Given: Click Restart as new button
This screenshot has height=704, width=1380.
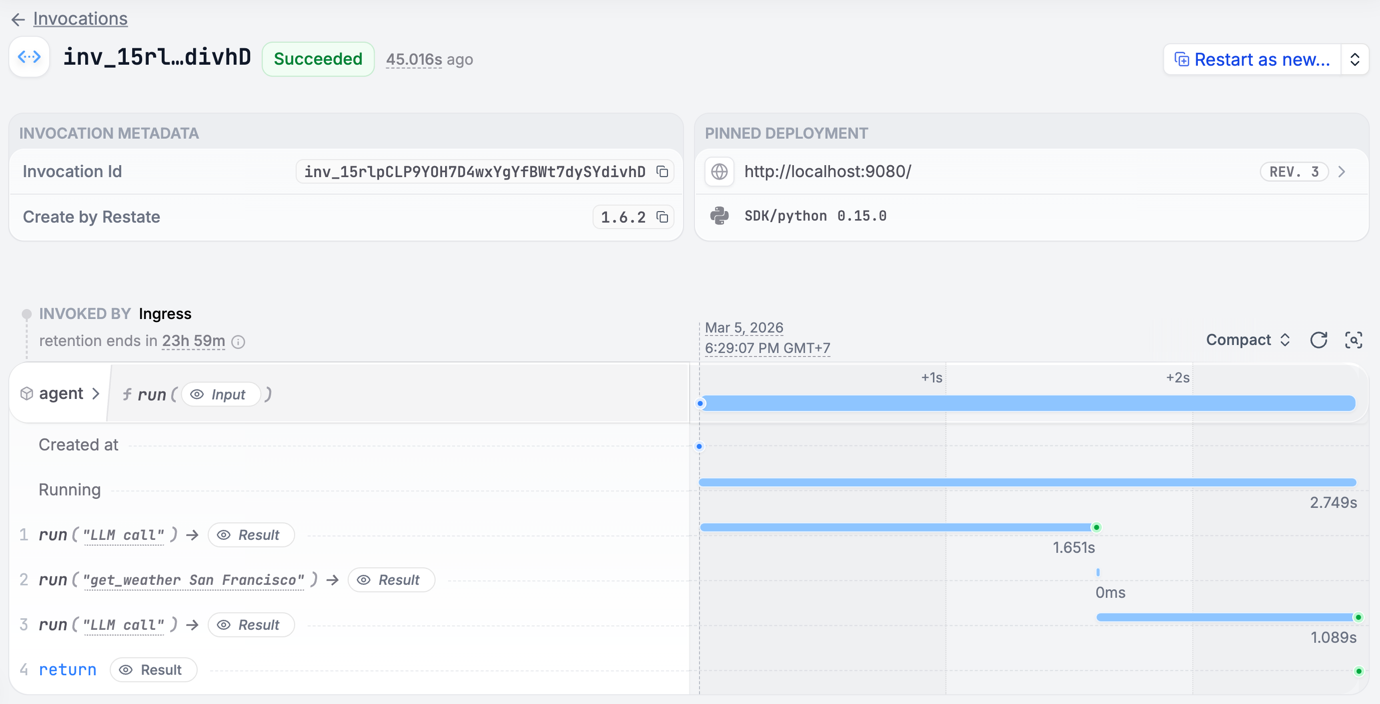Looking at the screenshot, I should pyautogui.click(x=1252, y=59).
